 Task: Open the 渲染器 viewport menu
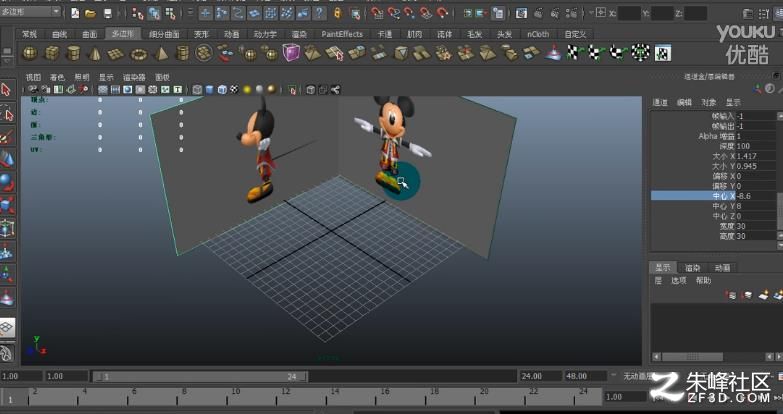[134, 77]
